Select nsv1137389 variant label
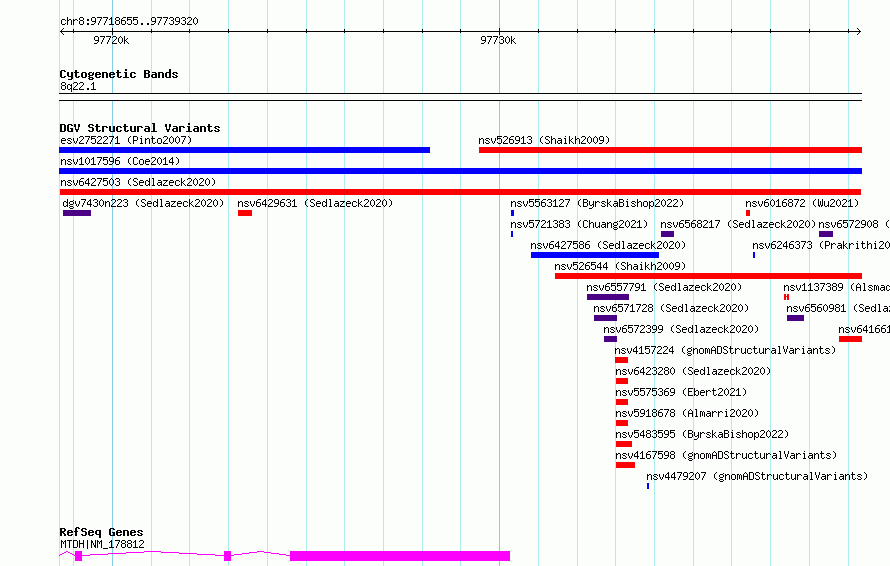The image size is (890, 566). point(837,287)
